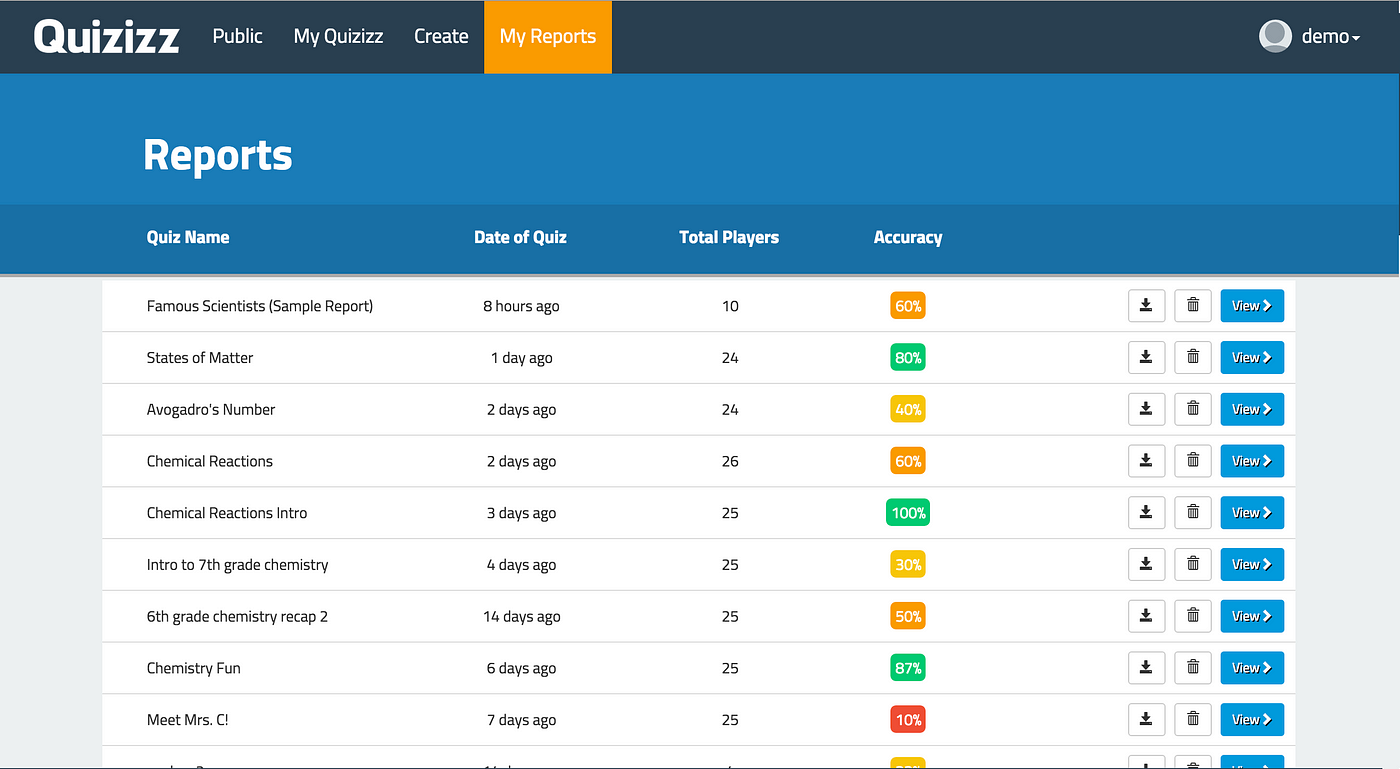
Task: Click the Quizizz logo
Action: click(x=106, y=37)
